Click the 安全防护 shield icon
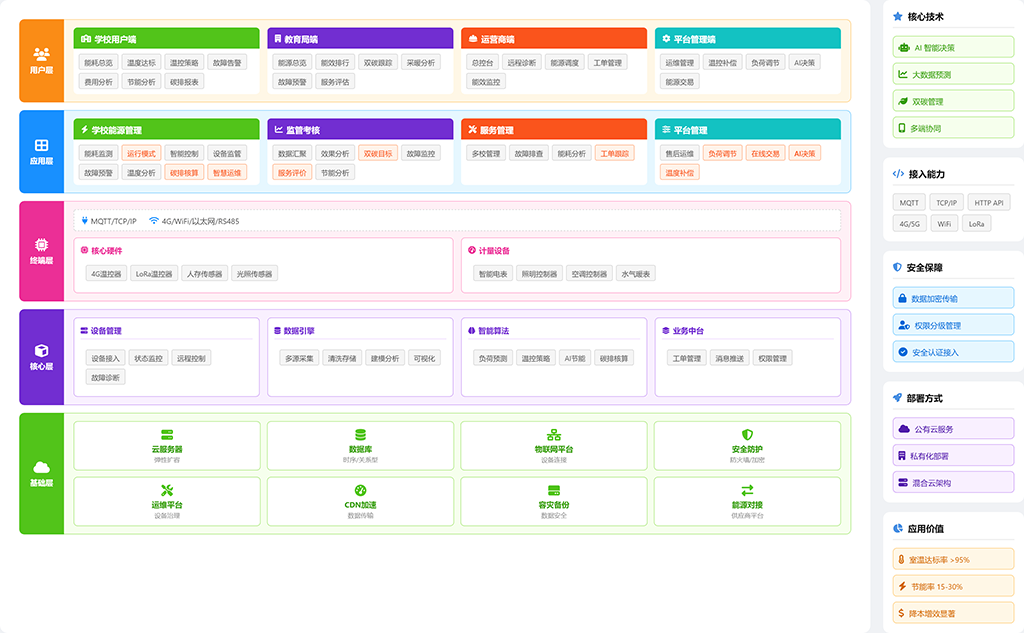 coord(748,435)
